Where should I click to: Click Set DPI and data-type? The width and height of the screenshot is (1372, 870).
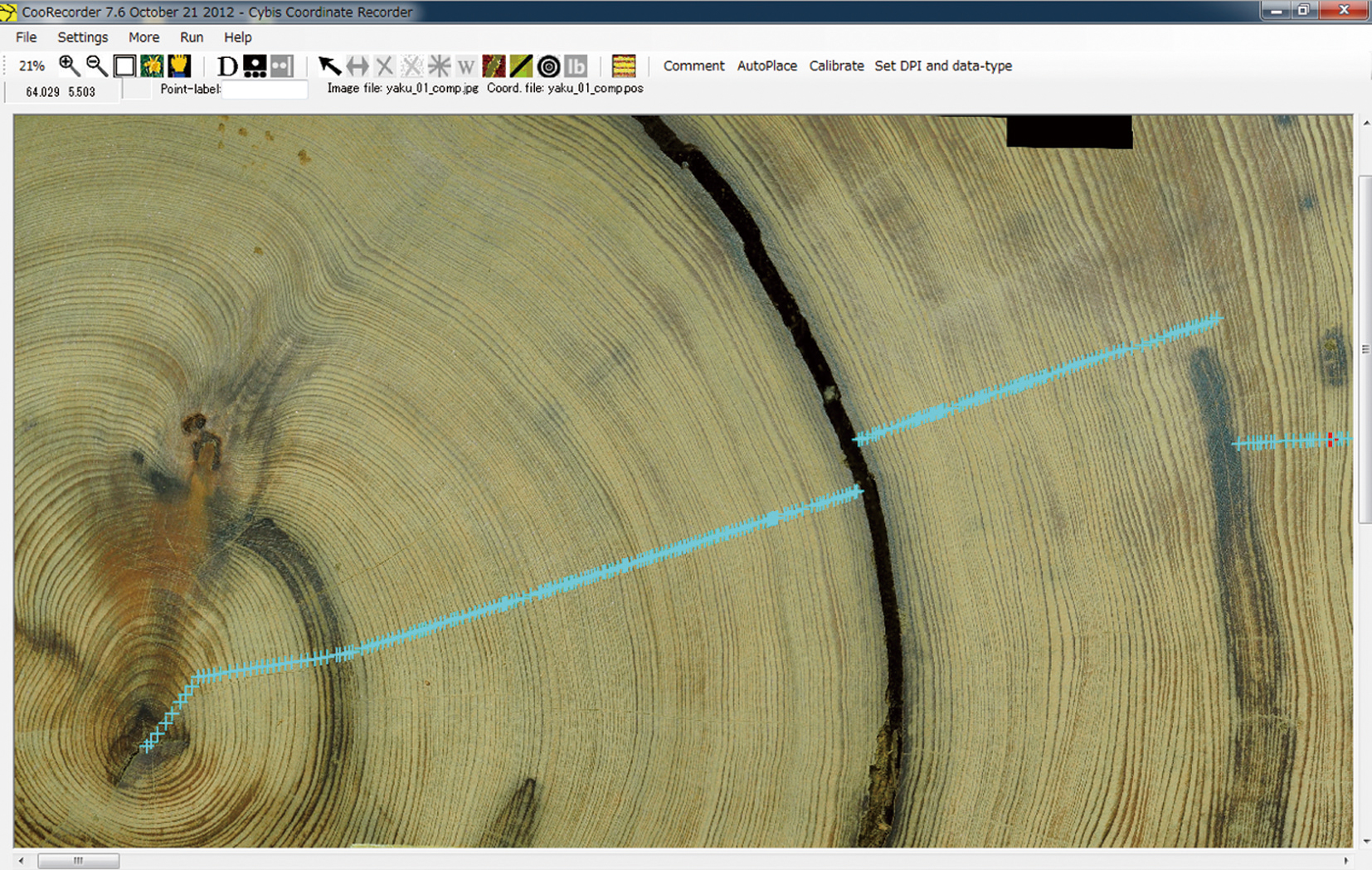[x=943, y=66]
